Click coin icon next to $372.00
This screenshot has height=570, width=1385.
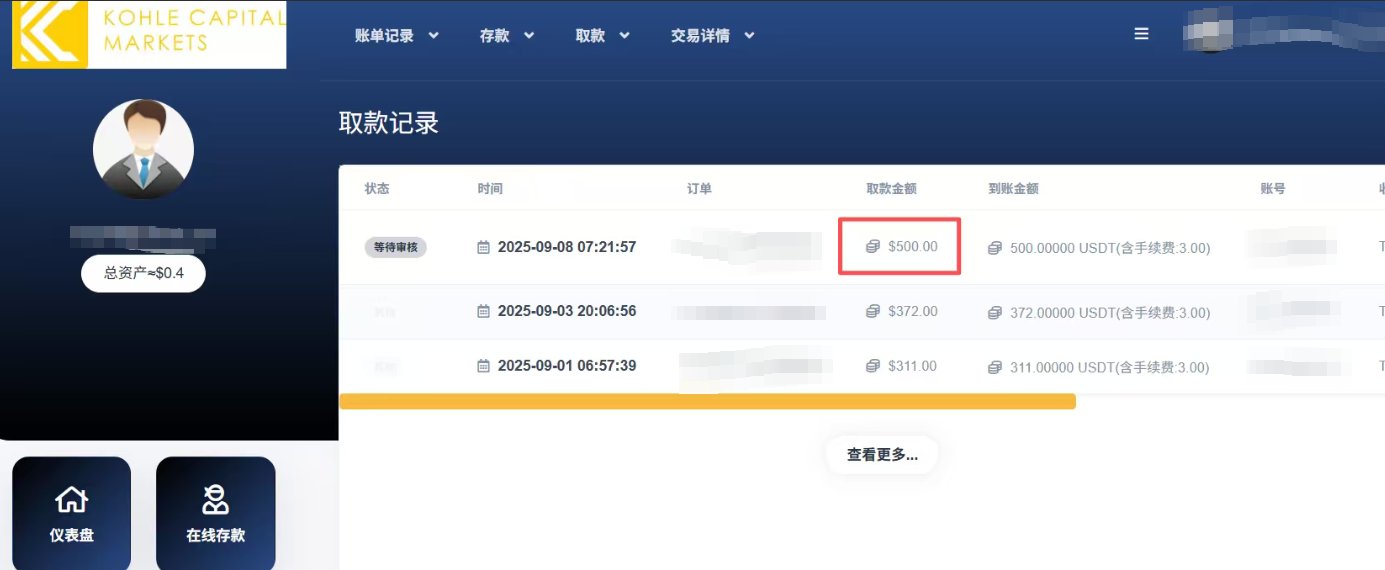click(873, 312)
